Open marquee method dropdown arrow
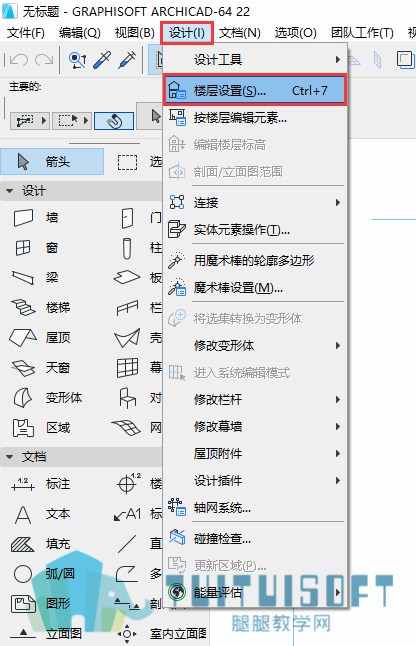Screen dimensions: 416x646 click(86, 121)
